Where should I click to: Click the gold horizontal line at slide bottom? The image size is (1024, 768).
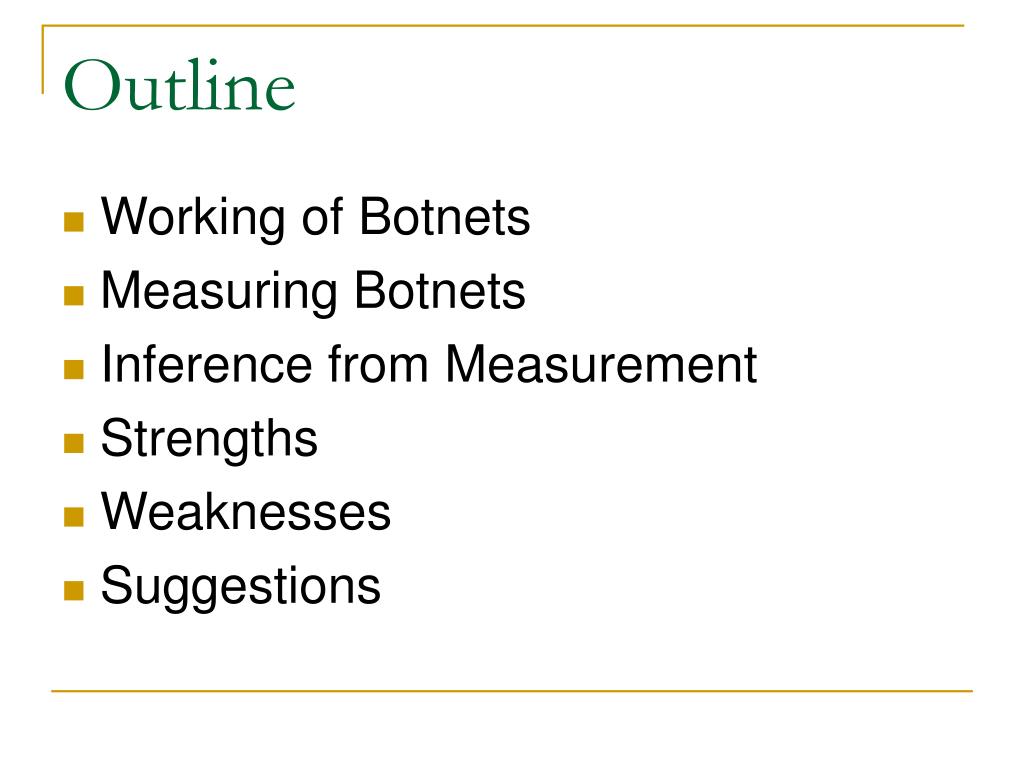coord(512,690)
